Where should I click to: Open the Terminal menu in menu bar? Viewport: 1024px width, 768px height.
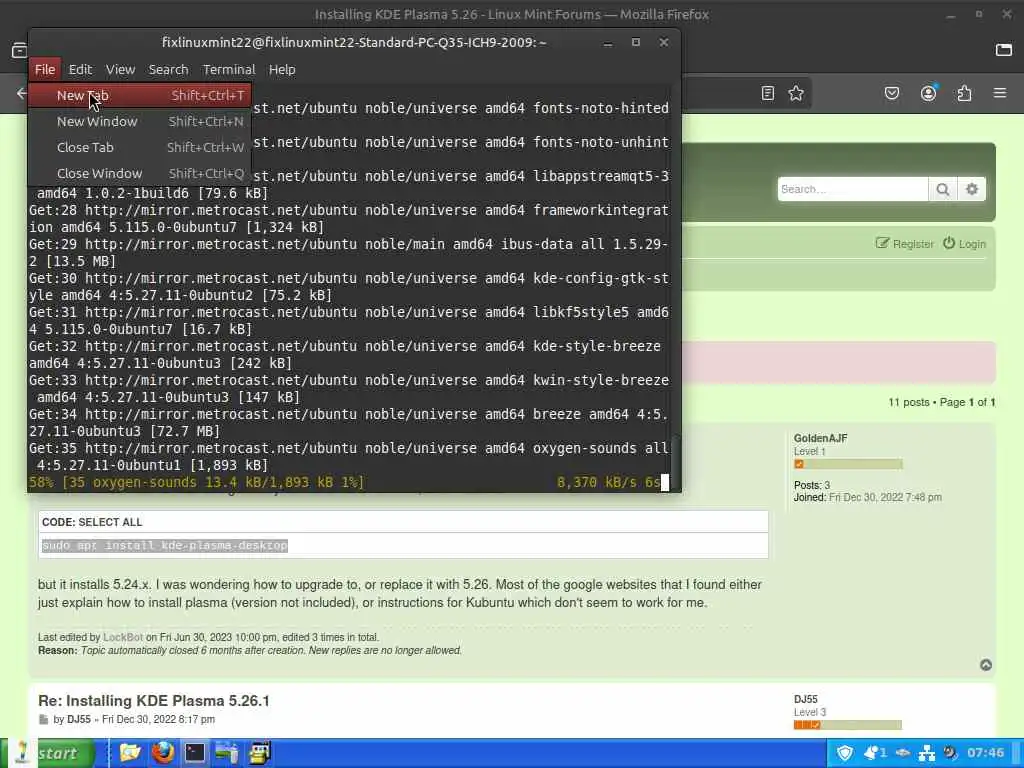[229, 69]
